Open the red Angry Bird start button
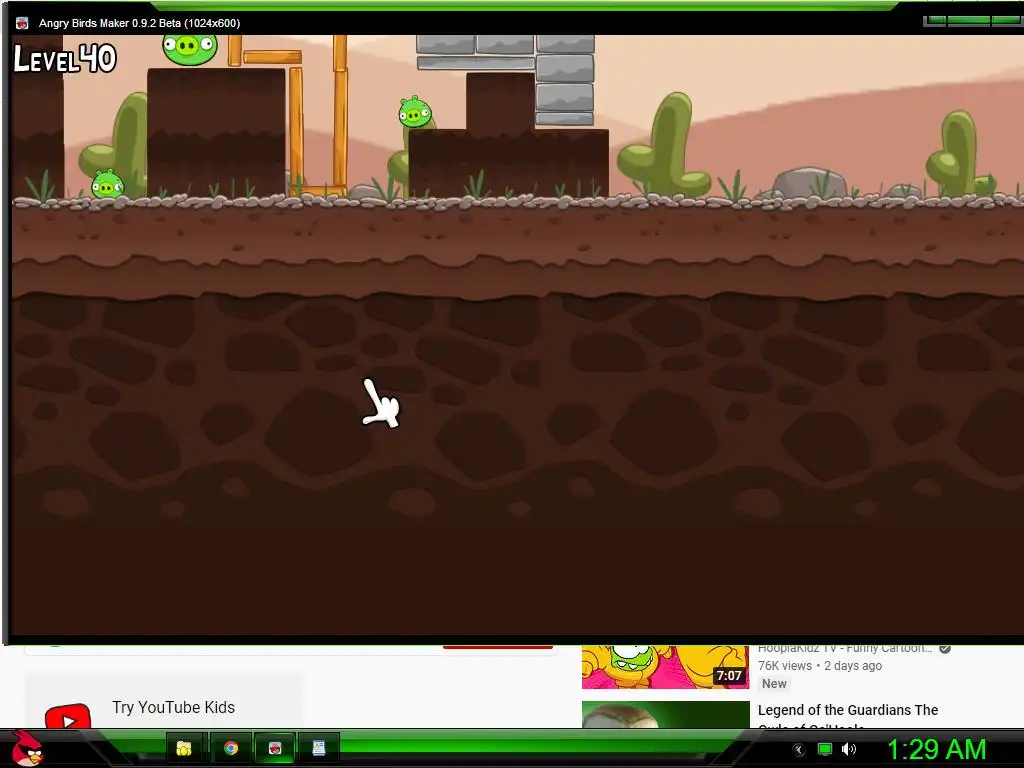Image resolution: width=1024 pixels, height=768 pixels. coord(27,748)
